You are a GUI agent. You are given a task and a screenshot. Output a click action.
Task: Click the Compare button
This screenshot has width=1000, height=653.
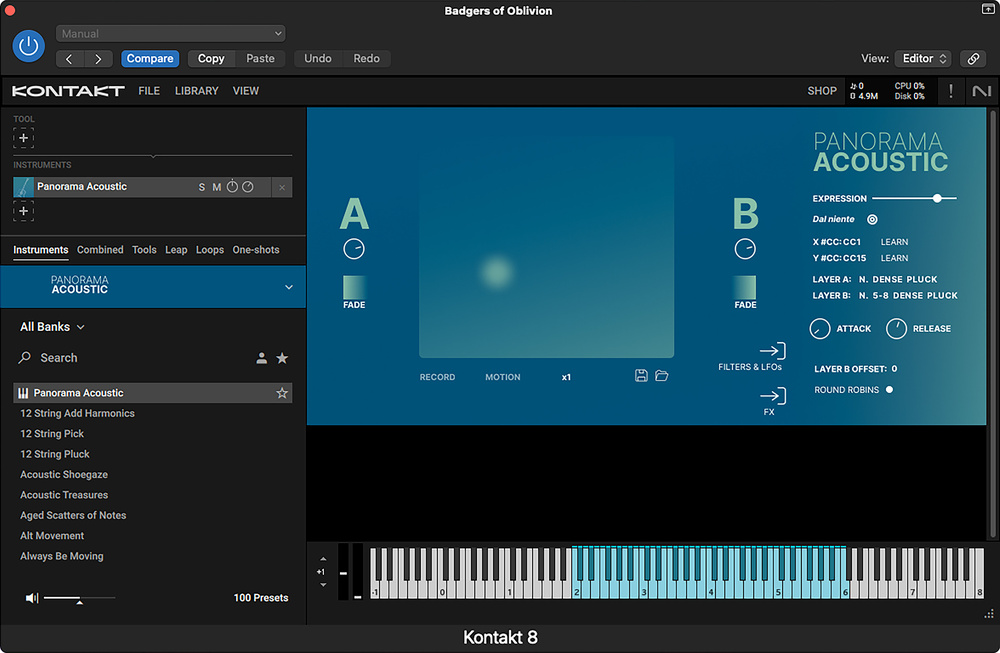click(x=150, y=59)
